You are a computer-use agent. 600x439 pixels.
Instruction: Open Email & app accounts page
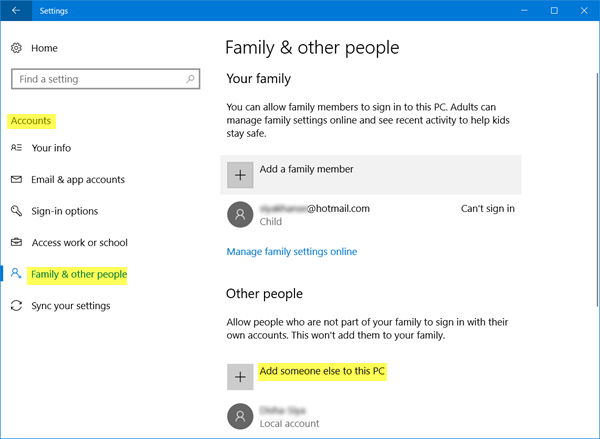click(78, 180)
